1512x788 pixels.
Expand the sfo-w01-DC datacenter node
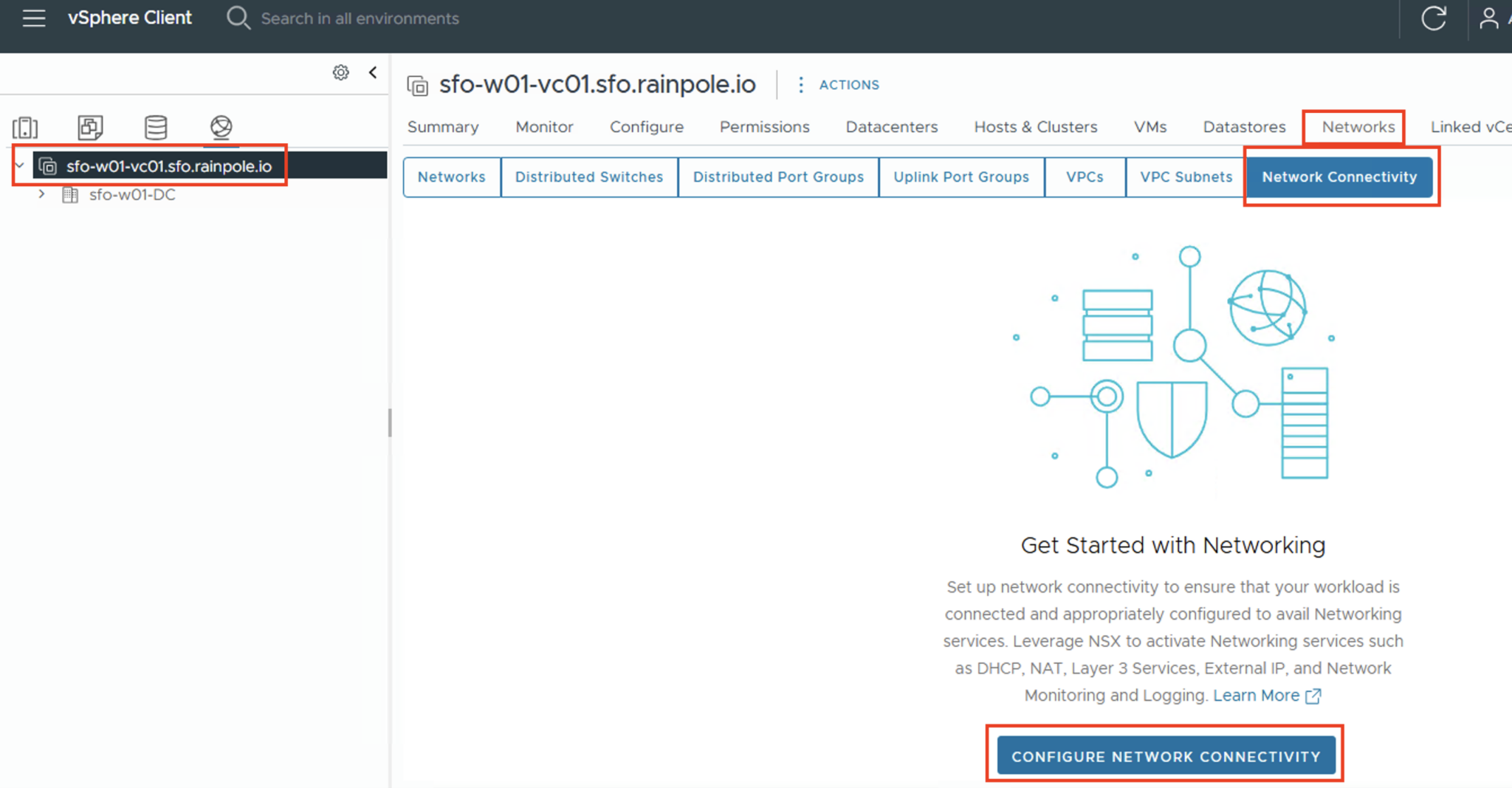pos(42,194)
